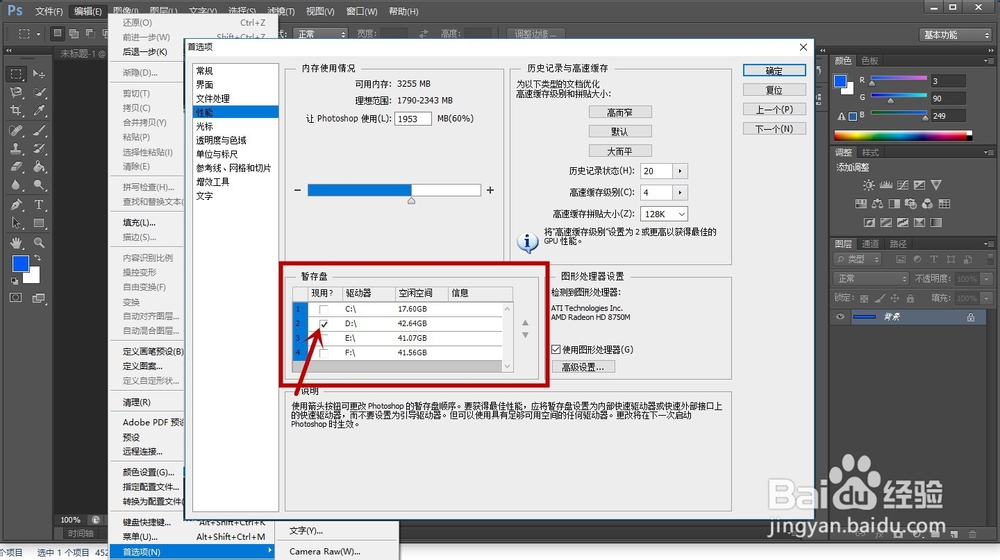Open the 基本功能 workspace dropdown
1000x560 pixels.
tap(955, 35)
